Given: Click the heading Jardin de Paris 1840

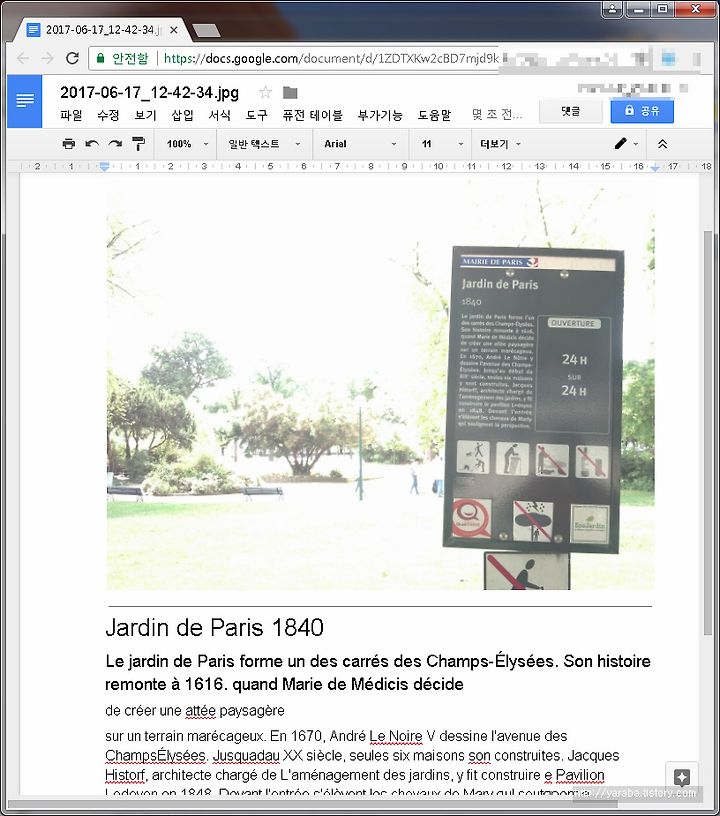Looking at the screenshot, I should (214, 628).
